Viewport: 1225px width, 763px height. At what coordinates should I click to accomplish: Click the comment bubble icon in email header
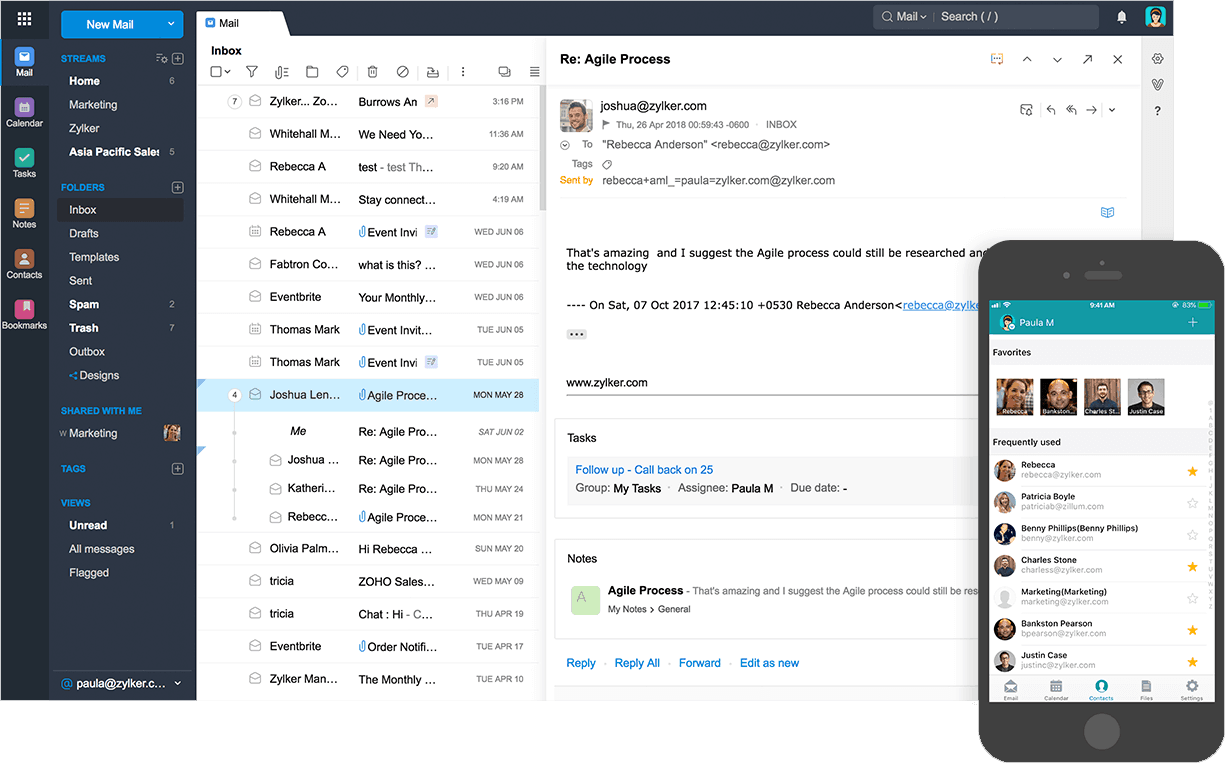click(997, 59)
